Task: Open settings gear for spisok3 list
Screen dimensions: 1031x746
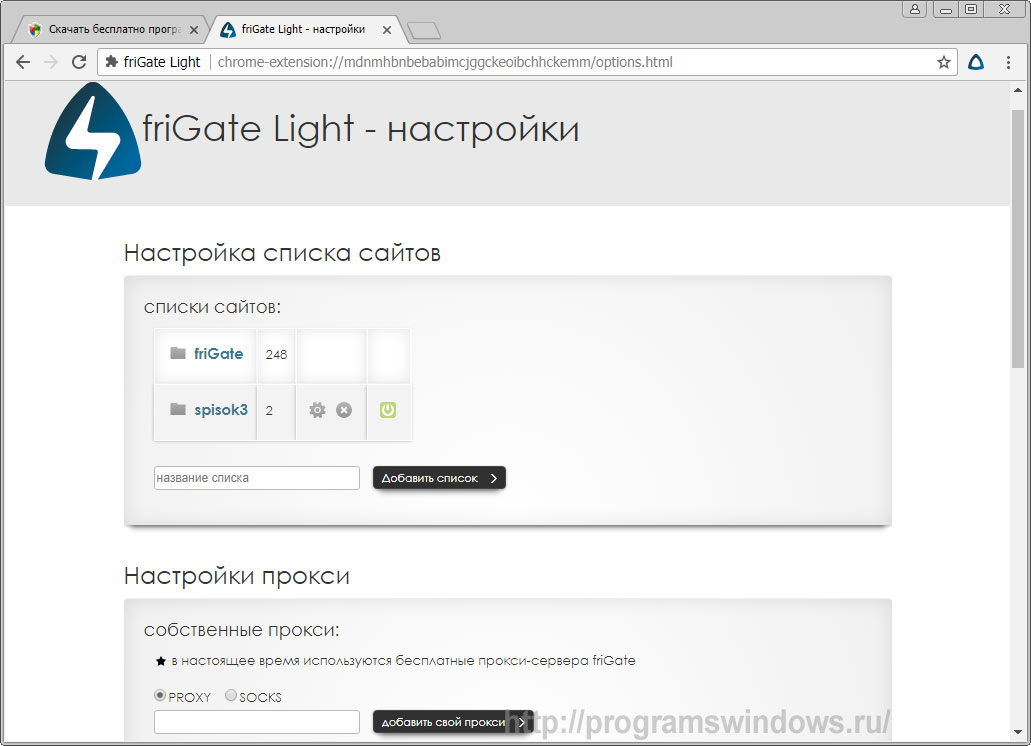Action: 317,410
